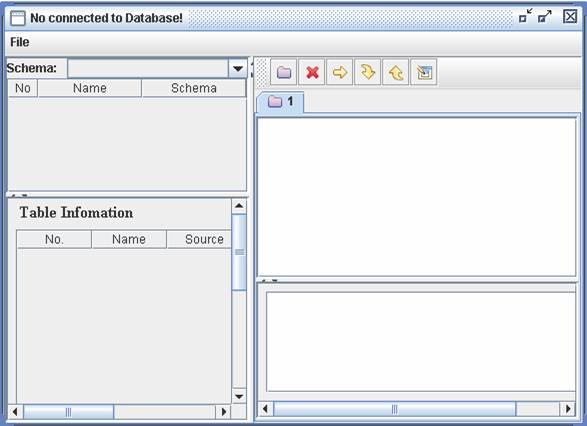Click the Name column header in schema table
The height and width of the screenshot is (426, 587).
point(89,88)
